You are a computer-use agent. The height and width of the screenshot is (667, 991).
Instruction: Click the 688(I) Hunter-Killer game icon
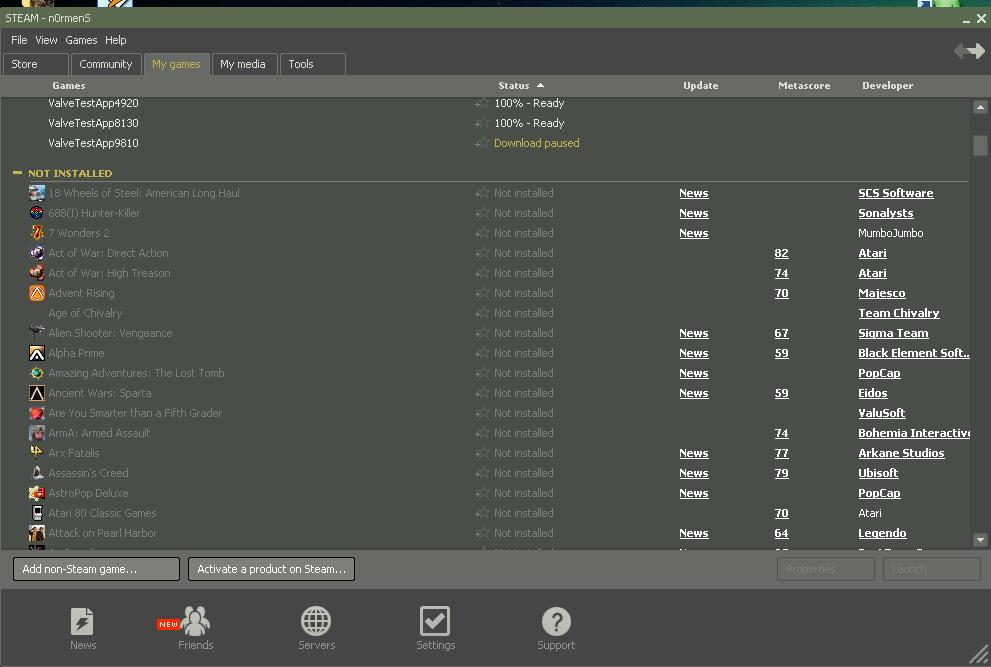(37, 213)
